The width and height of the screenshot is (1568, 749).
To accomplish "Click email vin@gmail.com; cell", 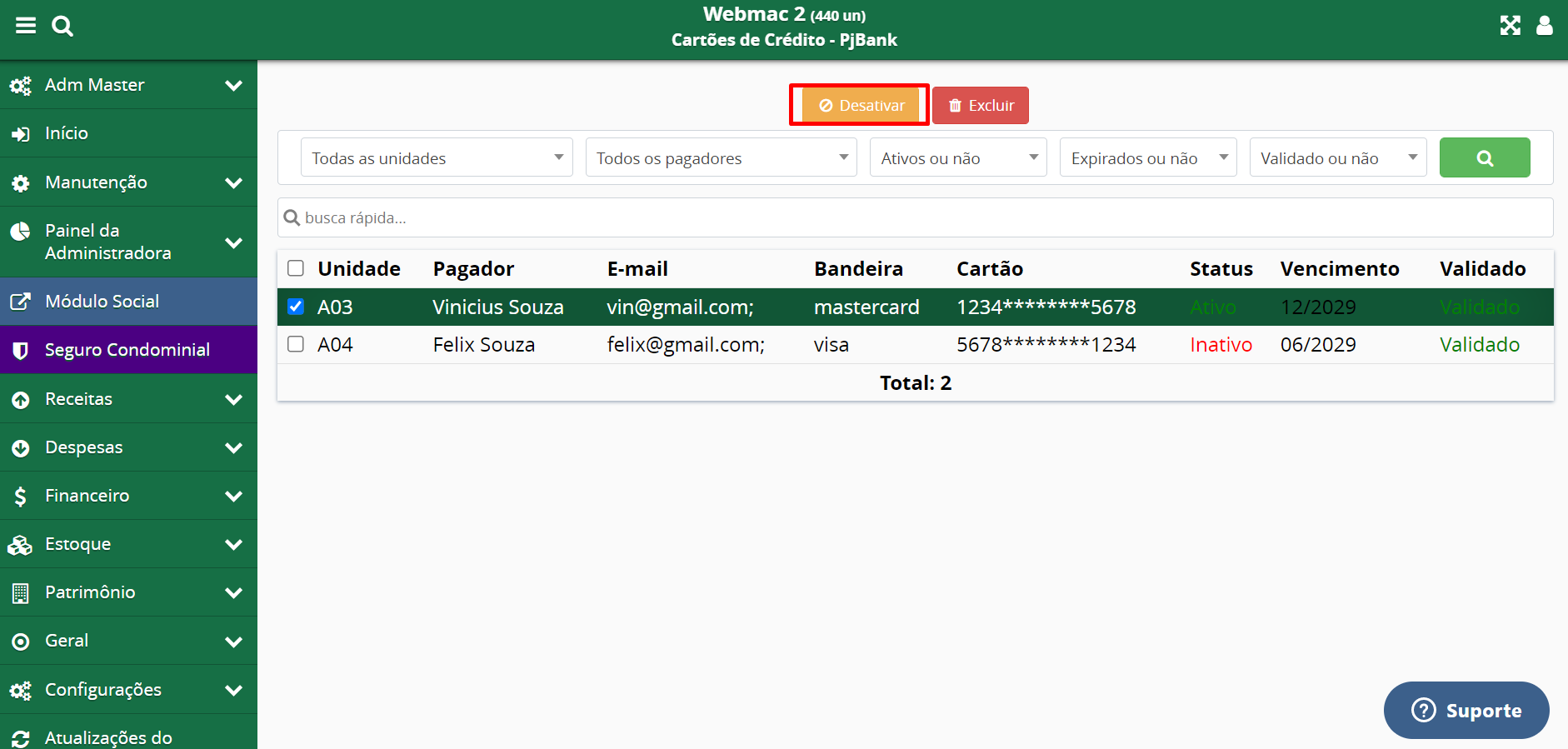I will (x=680, y=307).
